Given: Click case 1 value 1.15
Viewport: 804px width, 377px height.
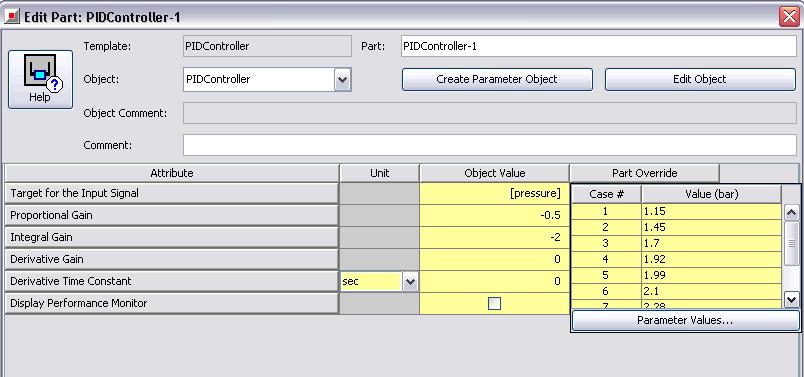Looking at the screenshot, I should pyautogui.click(x=712, y=211).
